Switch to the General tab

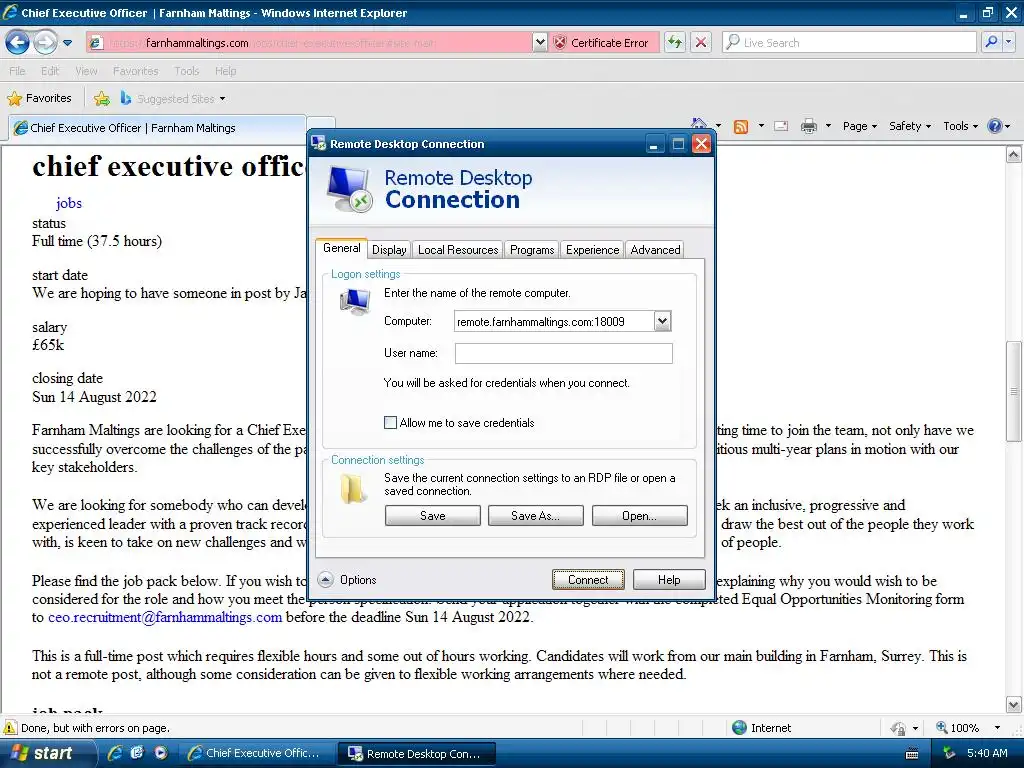[342, 248]
